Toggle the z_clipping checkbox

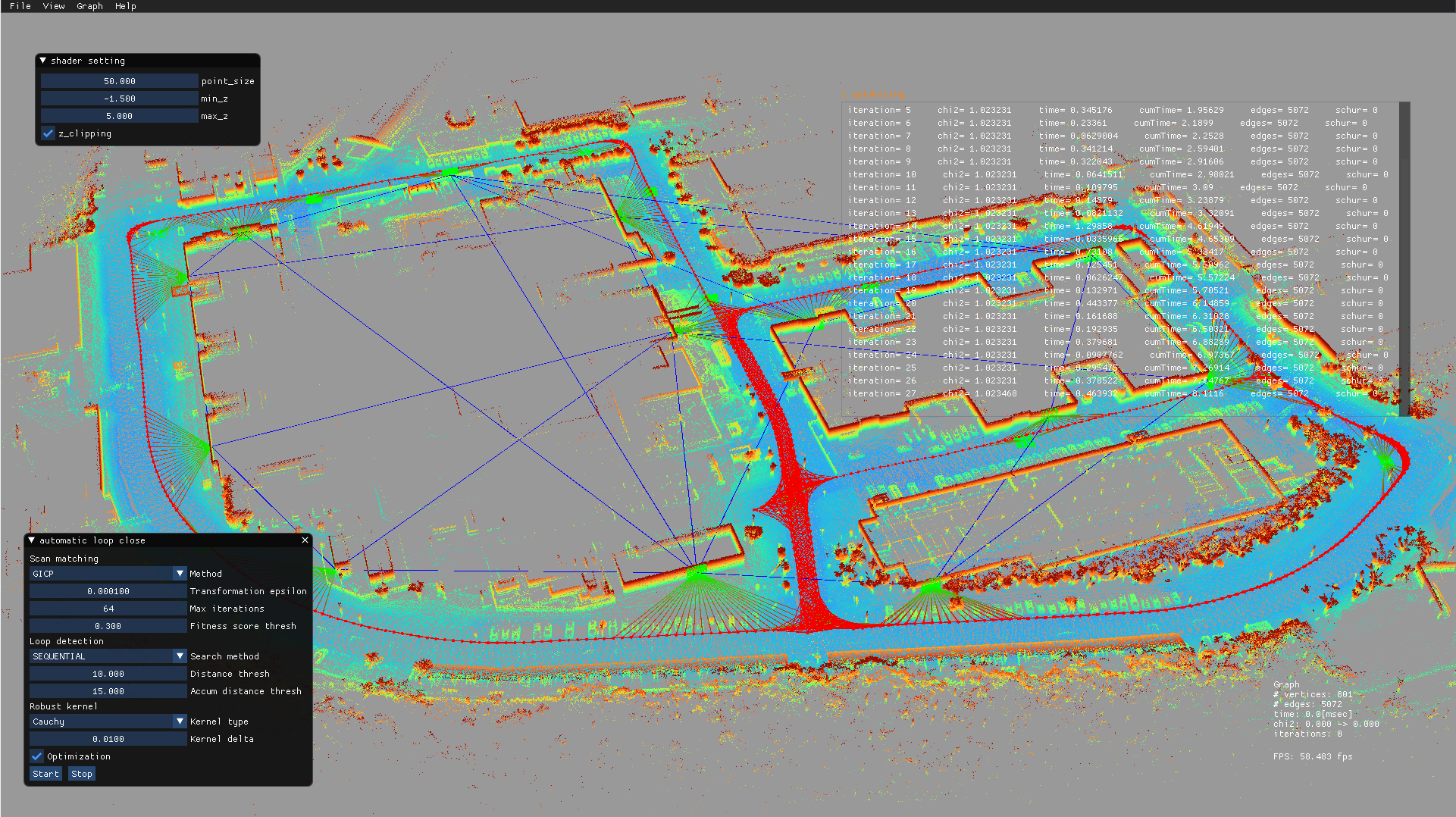tap(49, 133)
